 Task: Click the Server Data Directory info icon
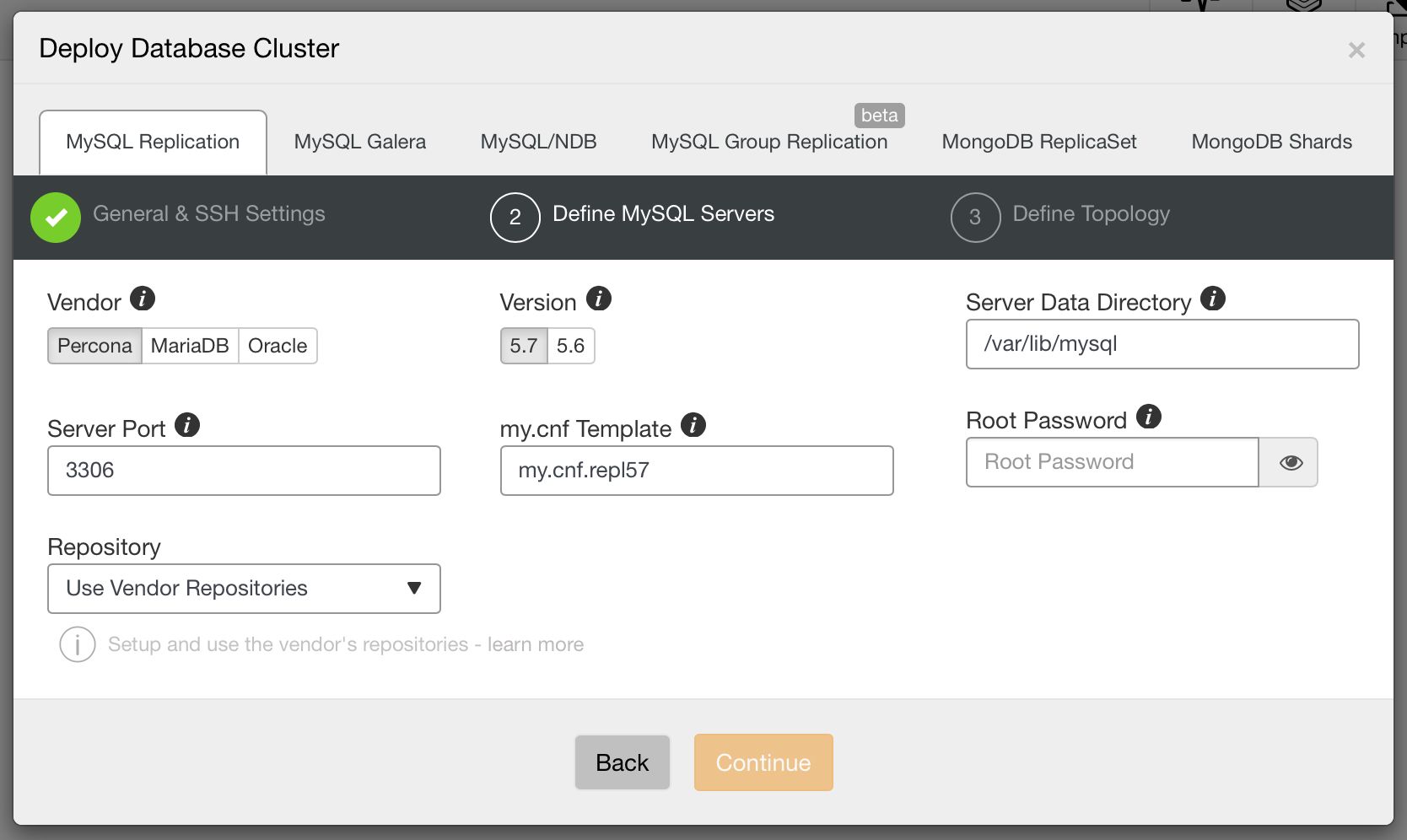(1213, 299)
